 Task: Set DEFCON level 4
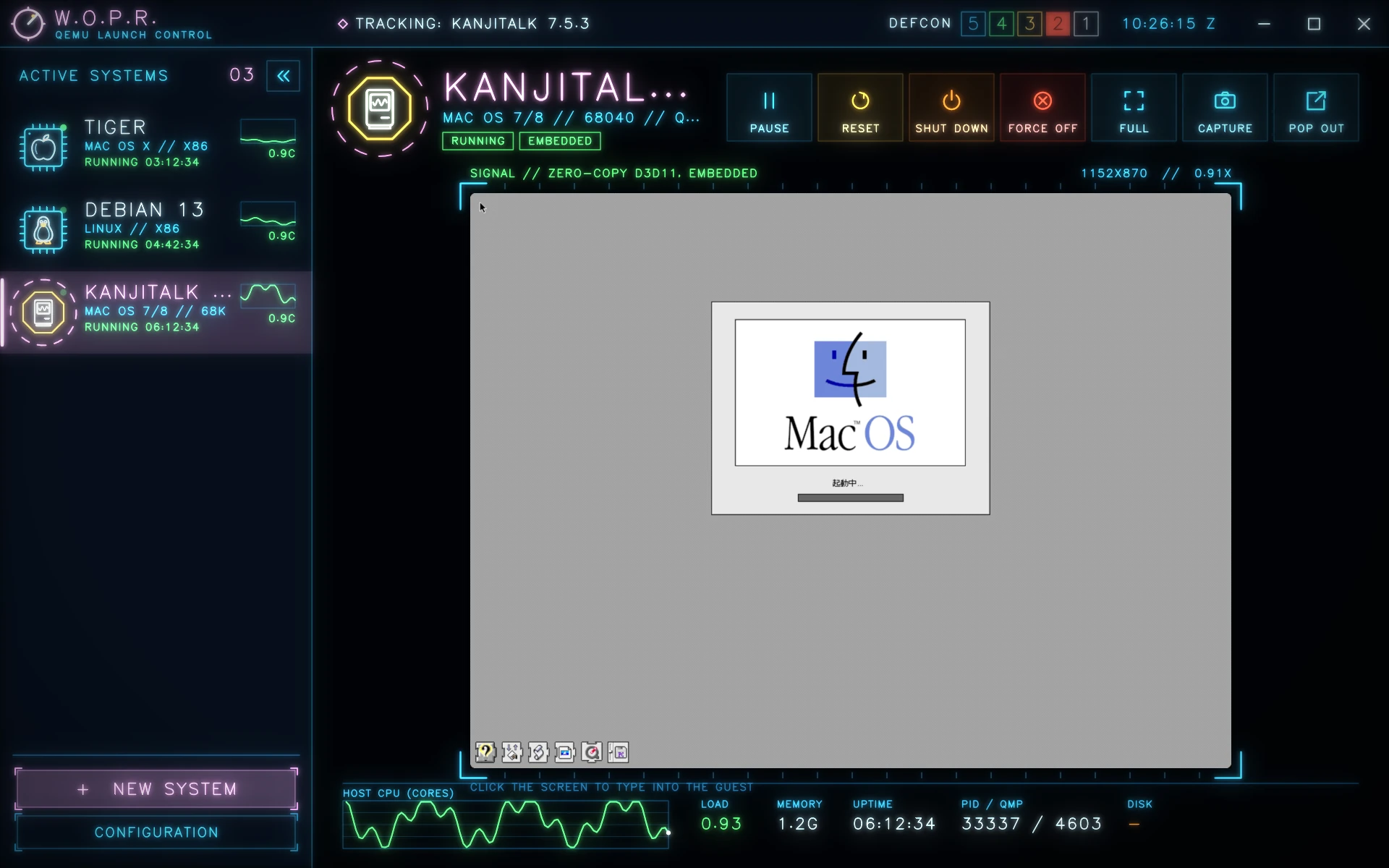coord(1001,24)
